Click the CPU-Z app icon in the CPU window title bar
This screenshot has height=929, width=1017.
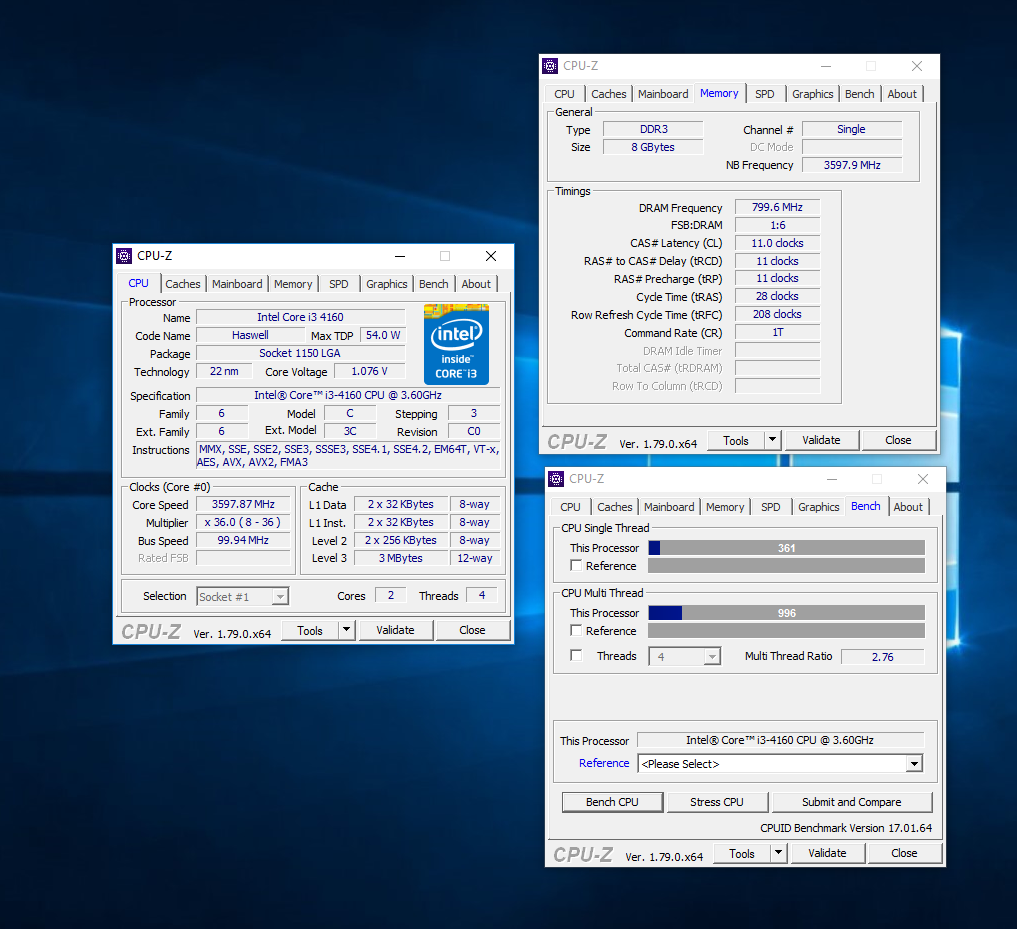pyautogui.click(x=124, y=256)
